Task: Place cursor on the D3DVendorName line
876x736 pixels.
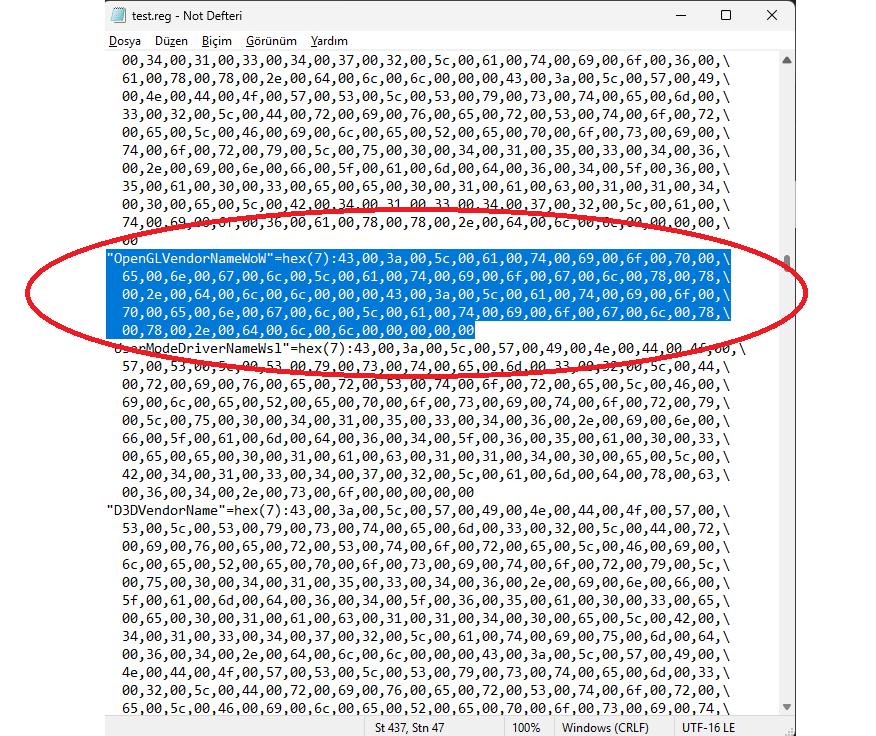Action: 418,510
